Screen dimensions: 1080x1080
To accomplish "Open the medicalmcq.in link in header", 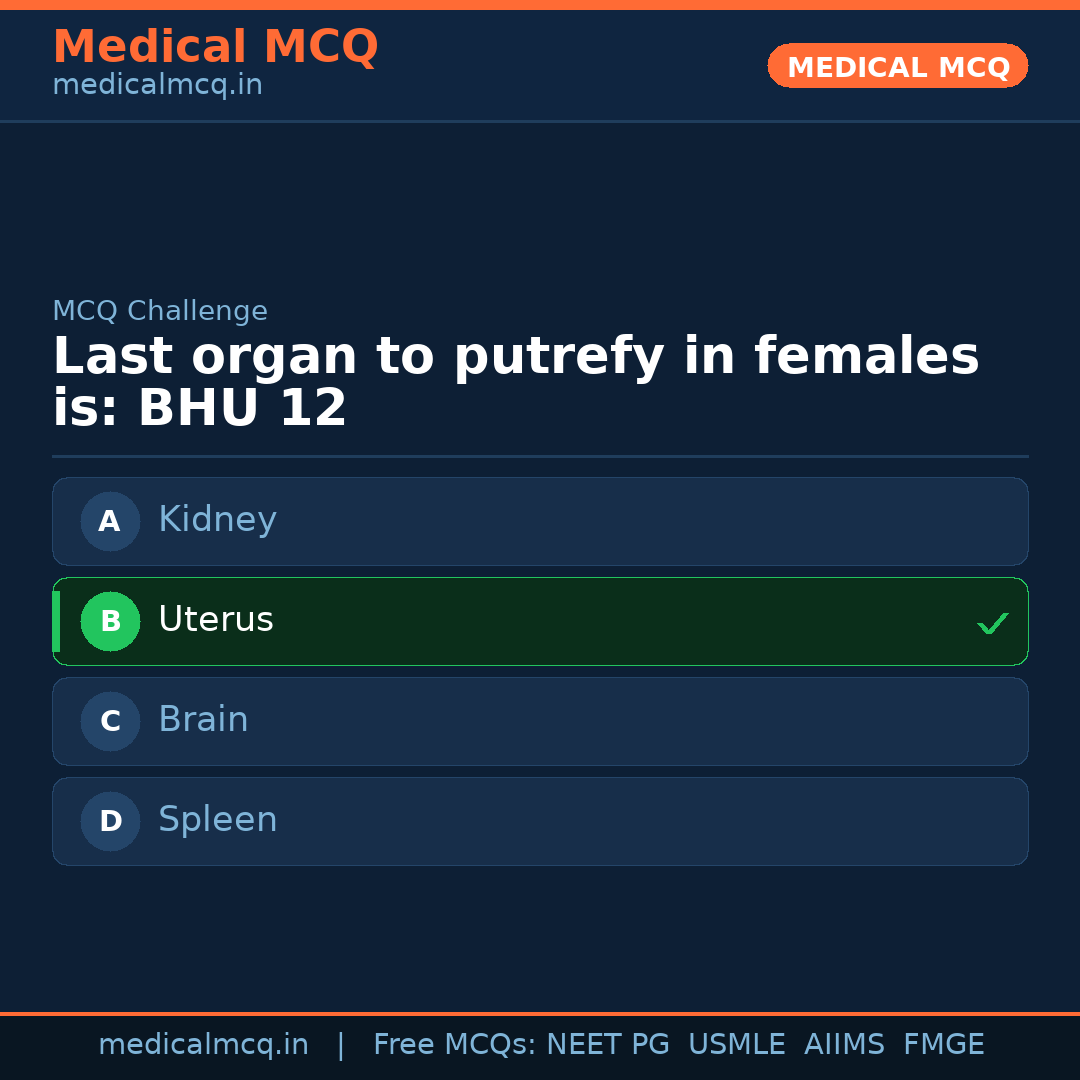I will [157, 84].
